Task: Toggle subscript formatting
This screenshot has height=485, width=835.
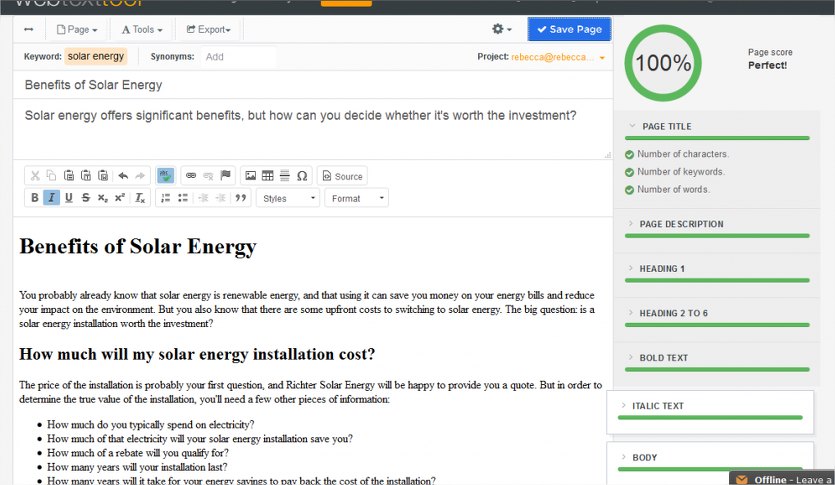Action: (103, 198)
